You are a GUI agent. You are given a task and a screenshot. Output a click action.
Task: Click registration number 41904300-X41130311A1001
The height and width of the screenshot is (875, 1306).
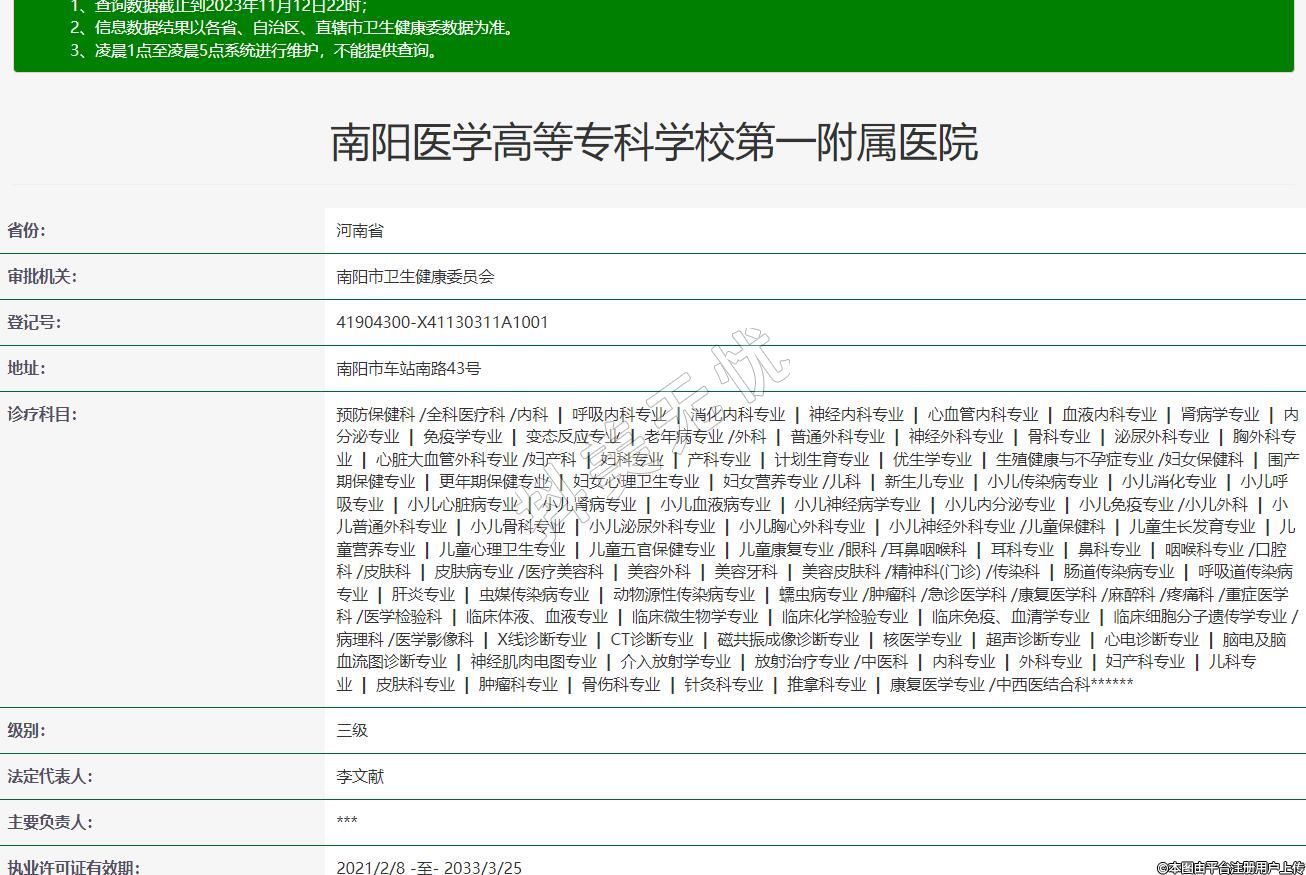point(442,322)
